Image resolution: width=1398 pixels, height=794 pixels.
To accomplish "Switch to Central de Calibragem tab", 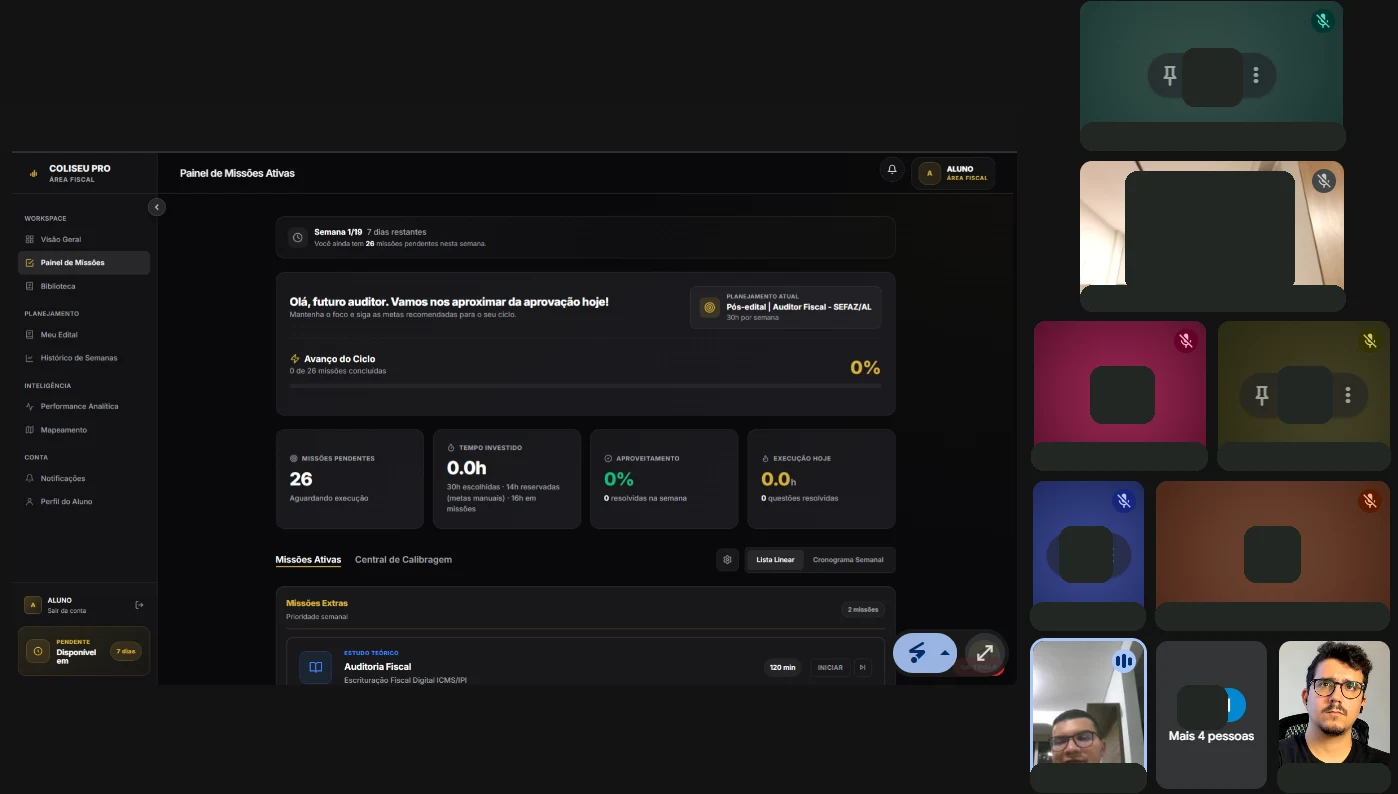I will click(403, 560).
